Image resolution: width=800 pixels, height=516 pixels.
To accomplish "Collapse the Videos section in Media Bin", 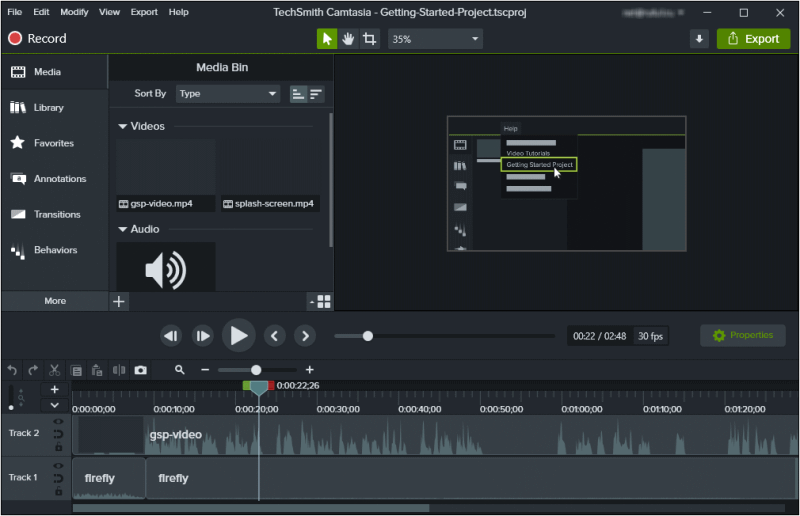I will coord(123,127).
